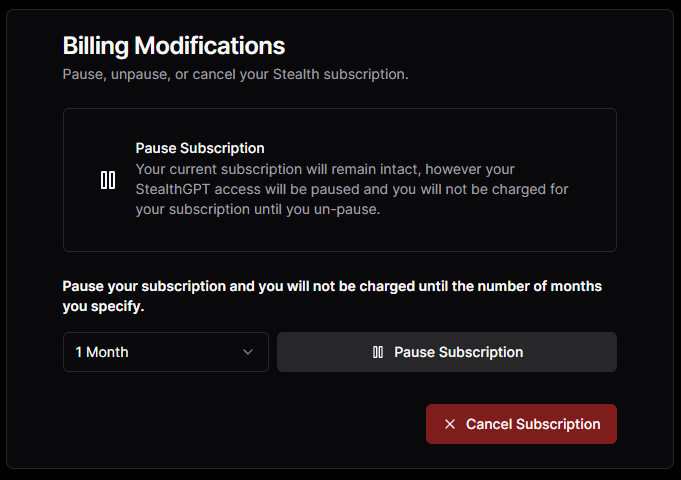Click the large pause icon in the info card

pyautogui.click(x=108, y=180)
